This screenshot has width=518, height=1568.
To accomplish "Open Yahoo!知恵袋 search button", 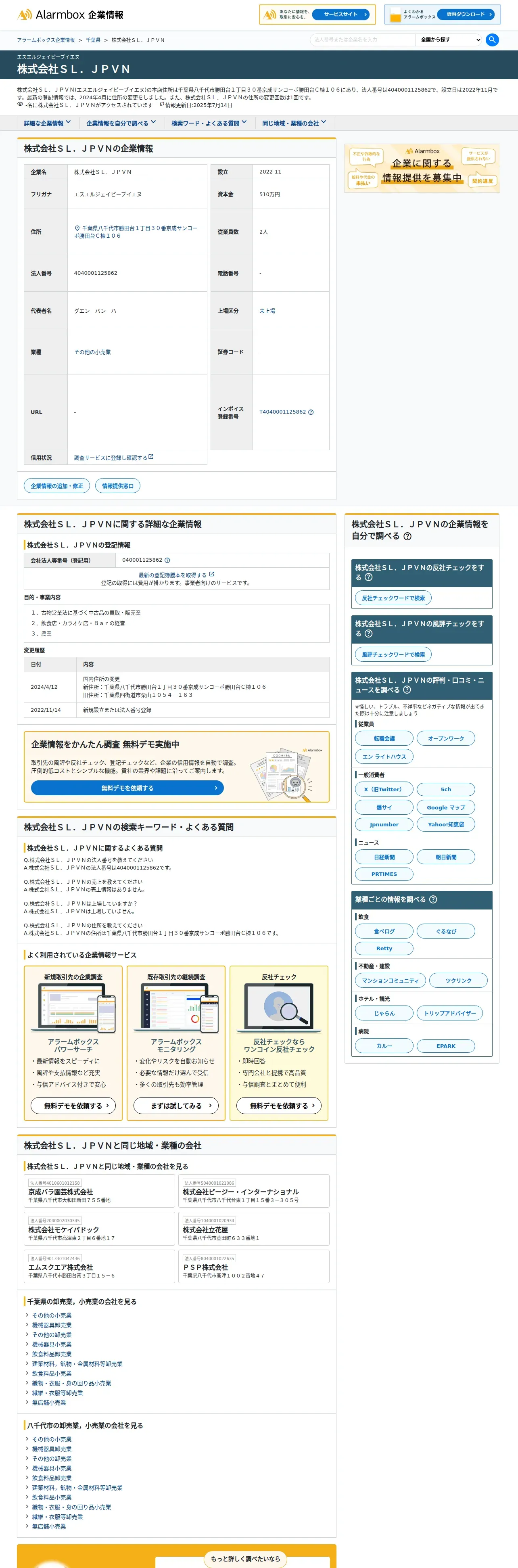I will [x=445, y=824].
